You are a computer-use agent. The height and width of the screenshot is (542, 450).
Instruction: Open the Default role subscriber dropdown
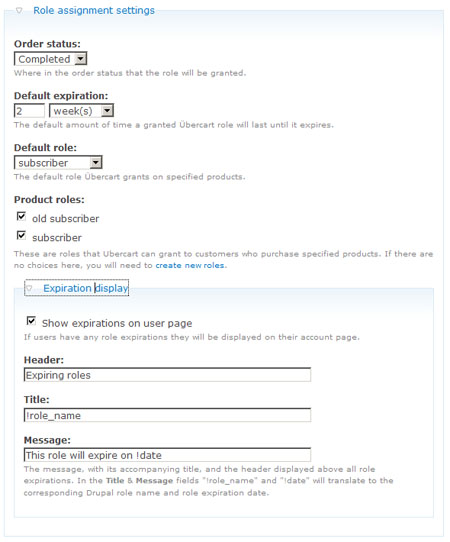point(58,163)
